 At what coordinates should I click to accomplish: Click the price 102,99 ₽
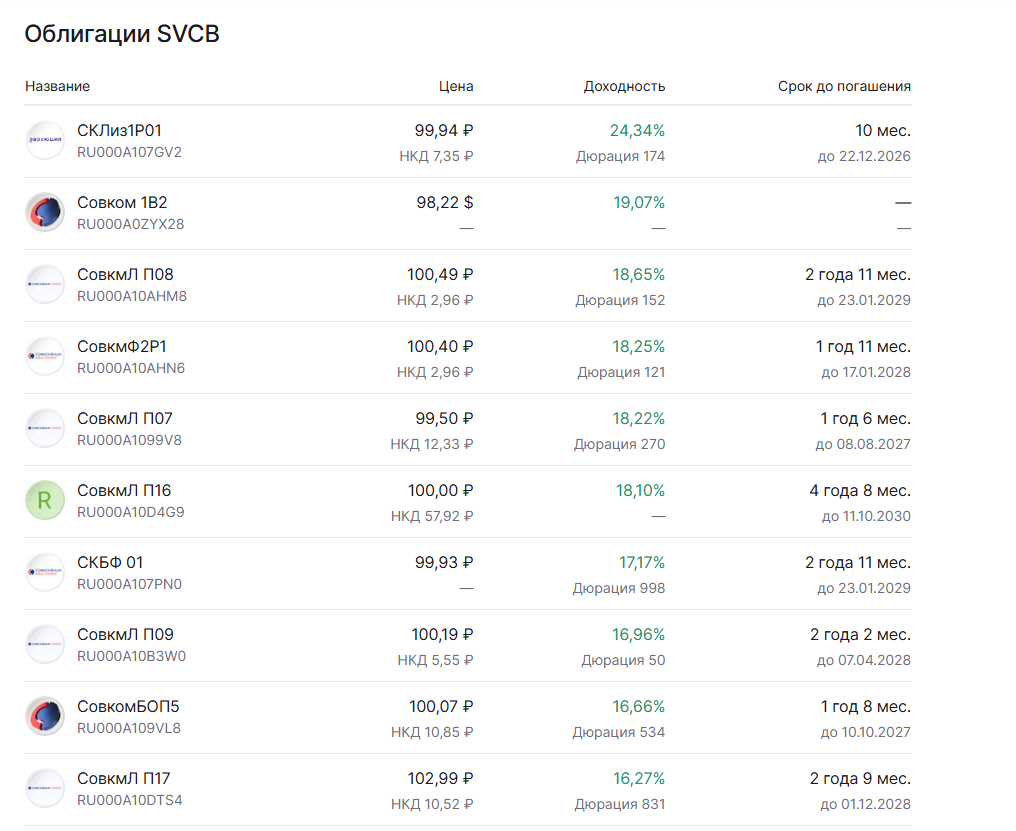click(440, 778)
